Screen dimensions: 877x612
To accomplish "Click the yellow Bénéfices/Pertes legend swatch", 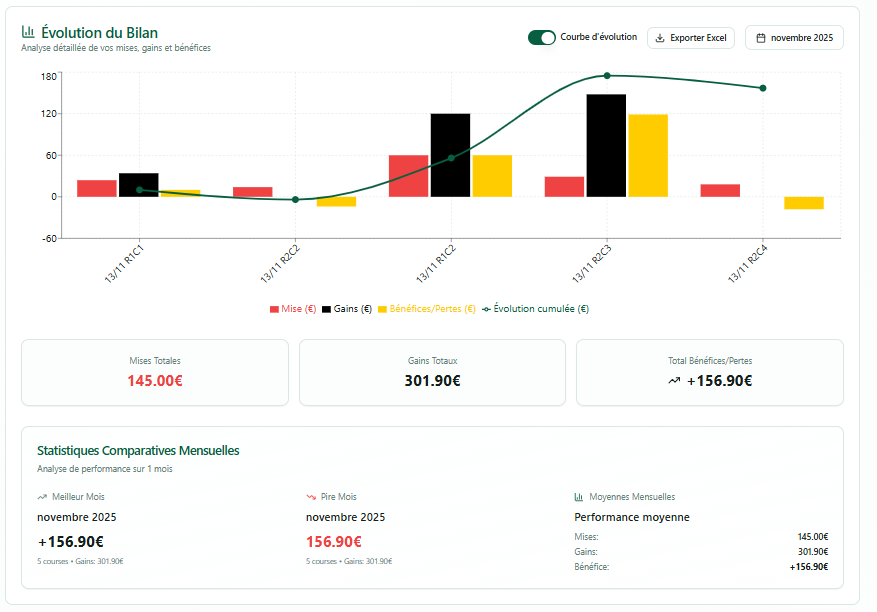I will (382, 309).
